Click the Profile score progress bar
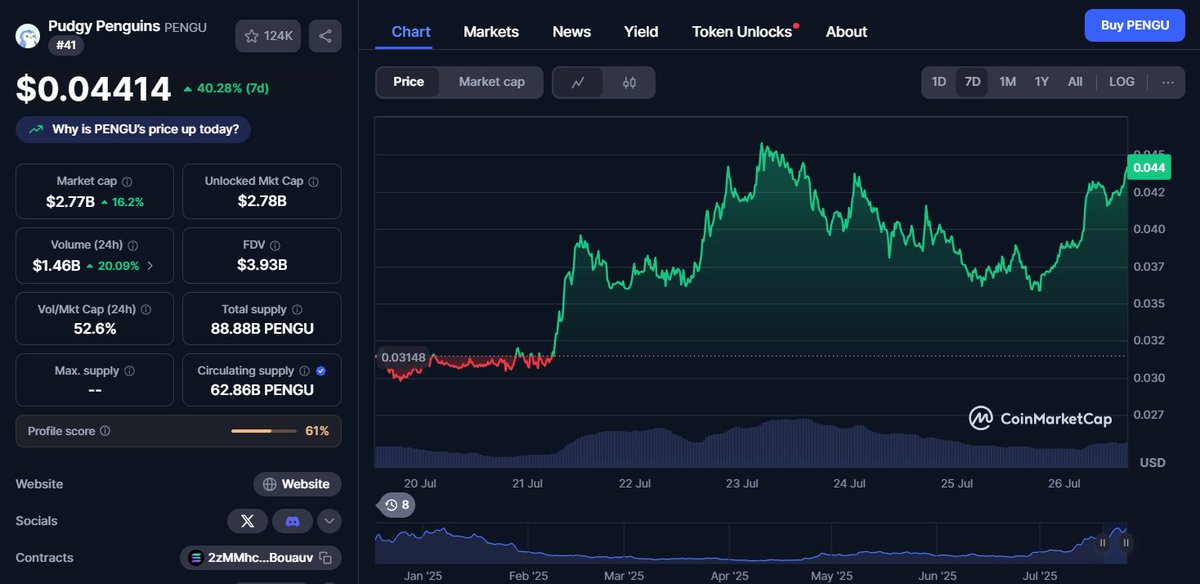This screenshot has width=1200, height=584. (264, 431)
